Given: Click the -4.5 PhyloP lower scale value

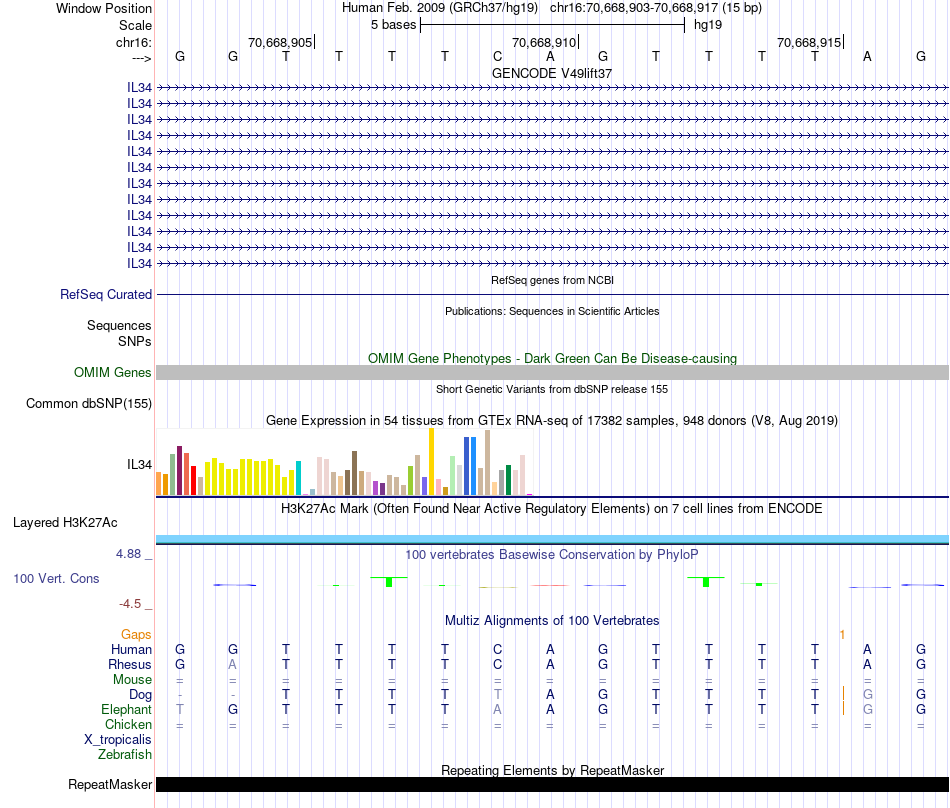Looking at the screenshot, I should 130,604.
